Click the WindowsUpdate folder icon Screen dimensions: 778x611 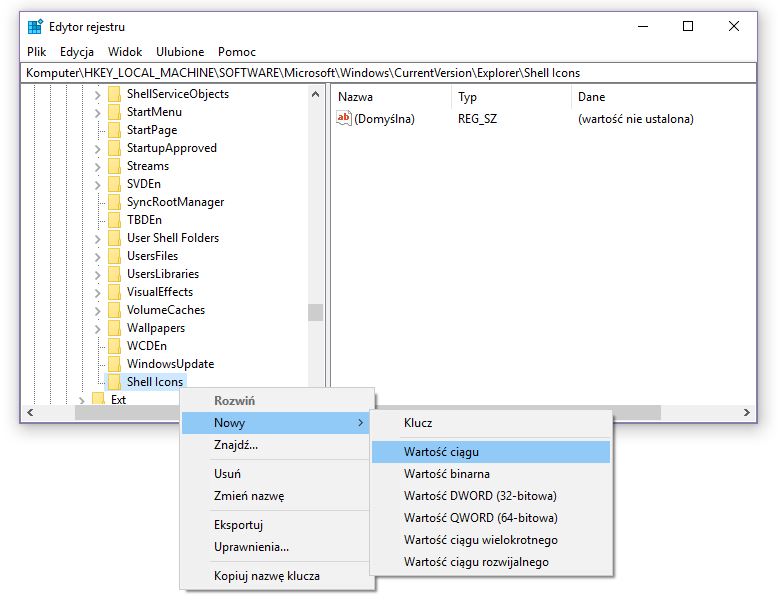(114, 364)
